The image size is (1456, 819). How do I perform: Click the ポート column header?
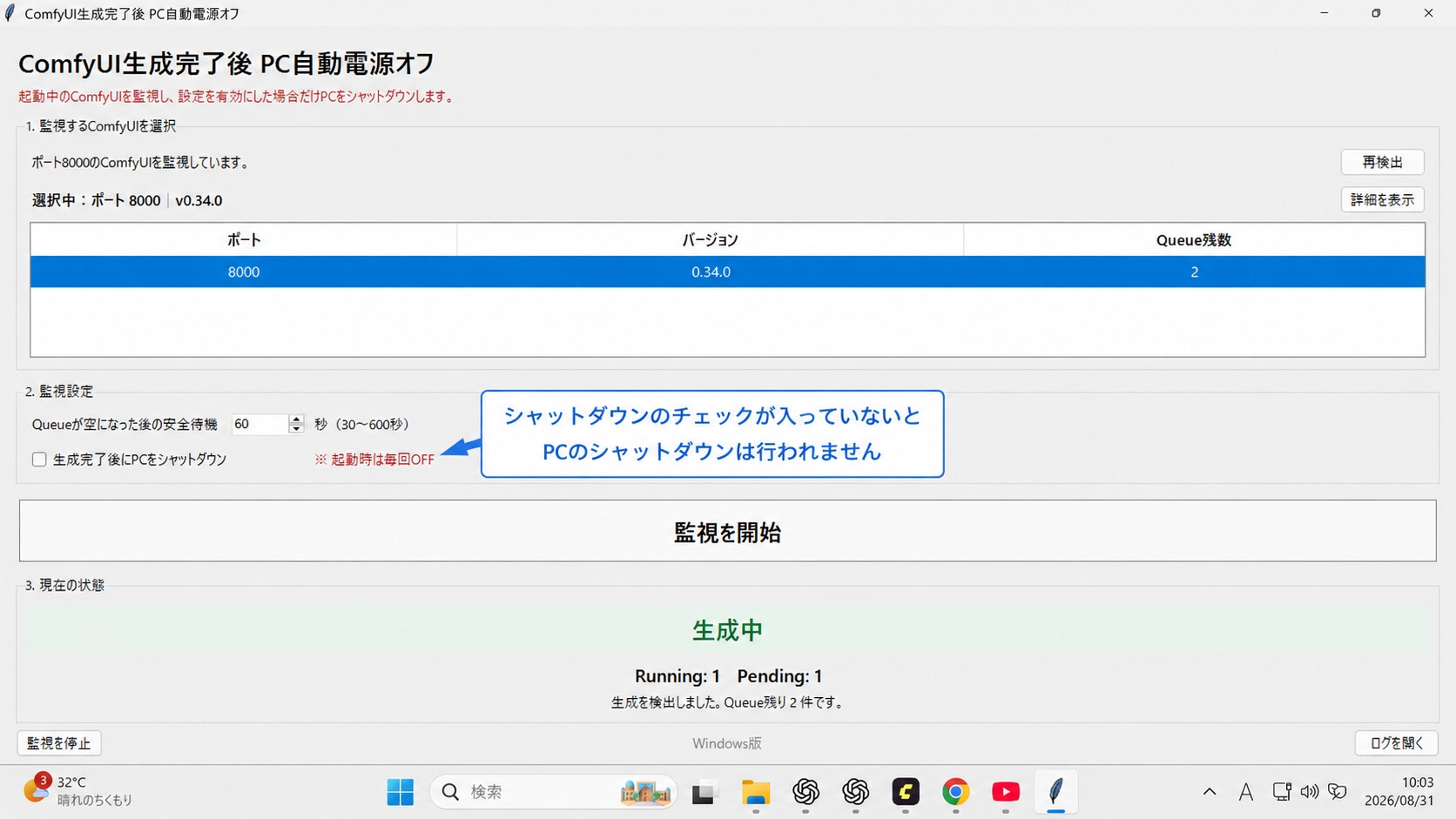[244, 240]
